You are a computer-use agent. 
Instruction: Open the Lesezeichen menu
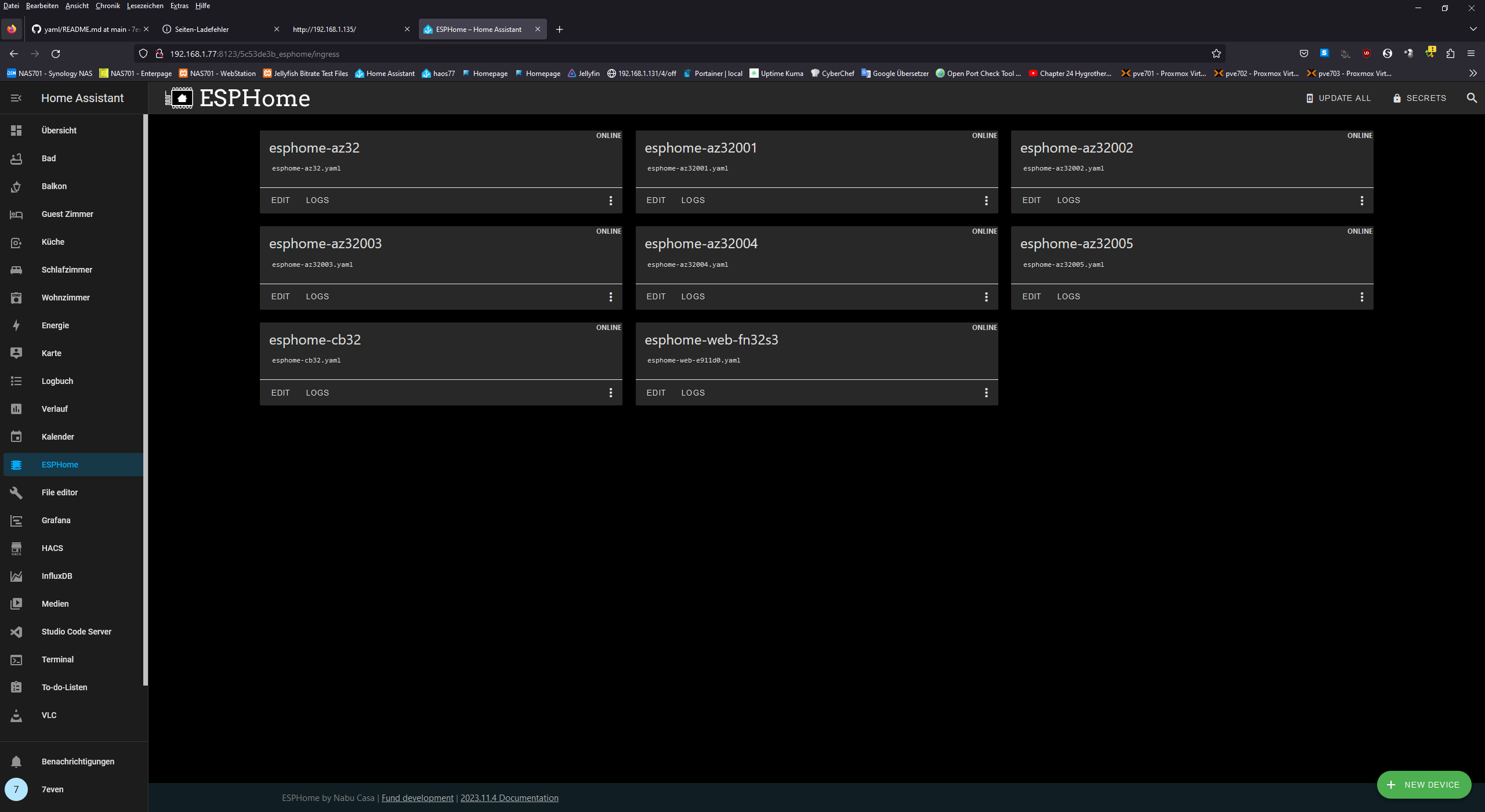tap(145, 6)
